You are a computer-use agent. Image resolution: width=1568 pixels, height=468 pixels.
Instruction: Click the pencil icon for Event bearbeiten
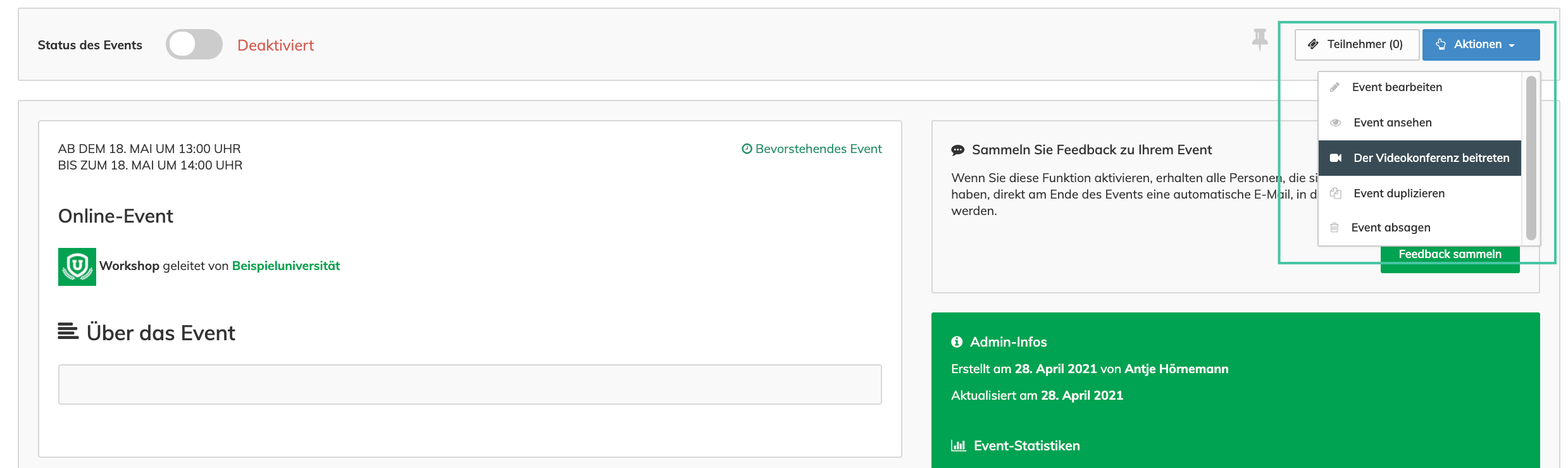click(x=1335, y=87)
